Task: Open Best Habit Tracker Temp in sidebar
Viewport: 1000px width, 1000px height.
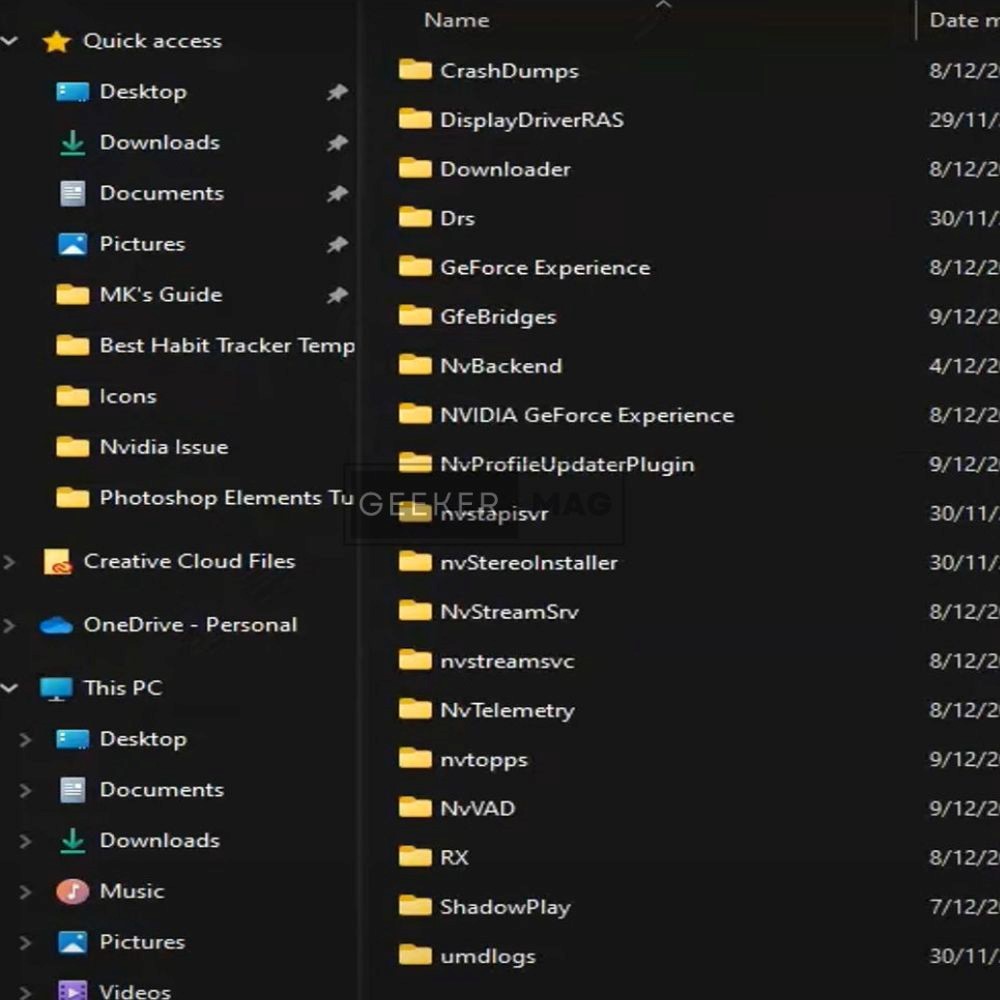Action: 228,346
